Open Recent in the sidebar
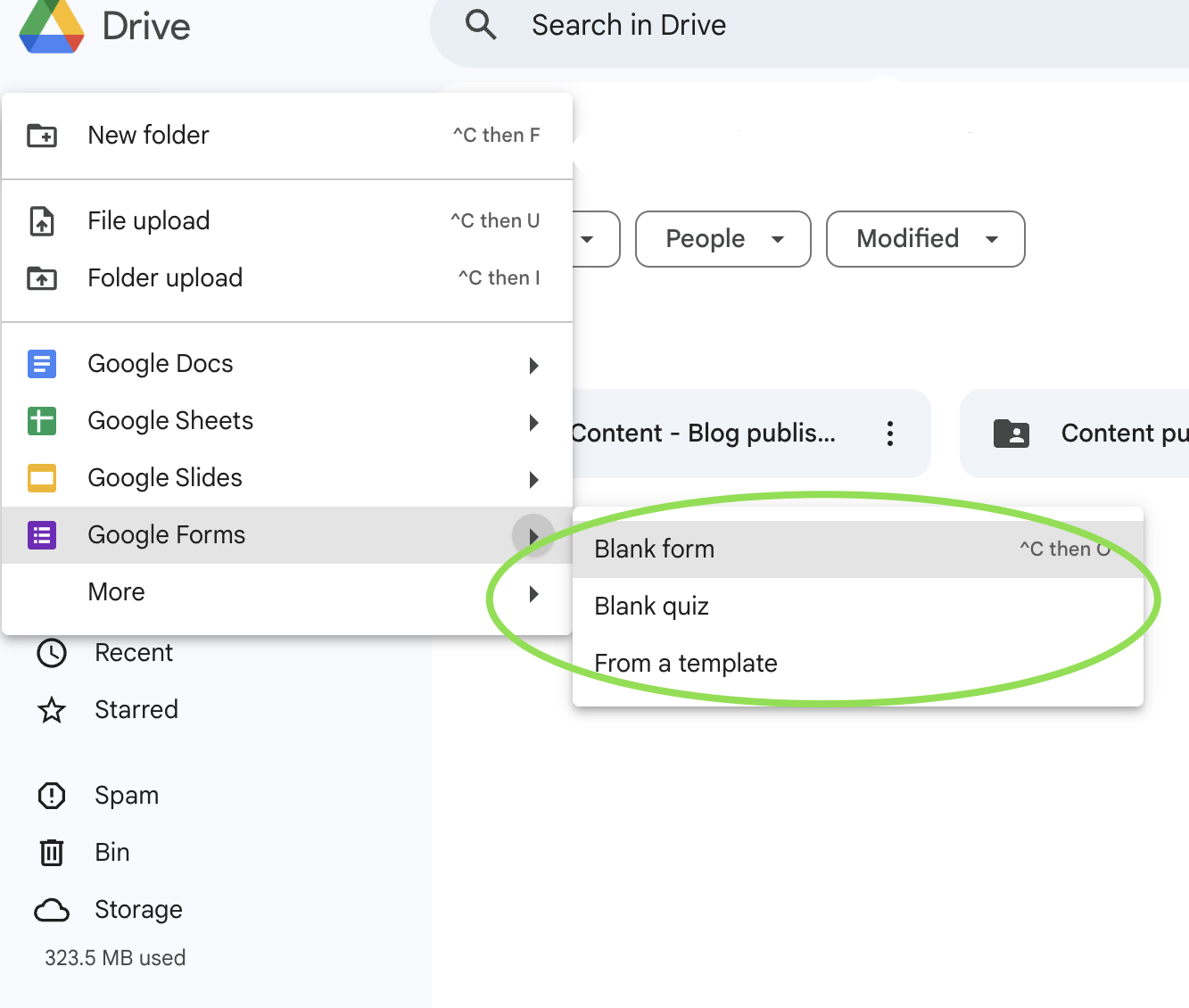The height and width of the screenshot is (1008, 1189). point(134,653)
